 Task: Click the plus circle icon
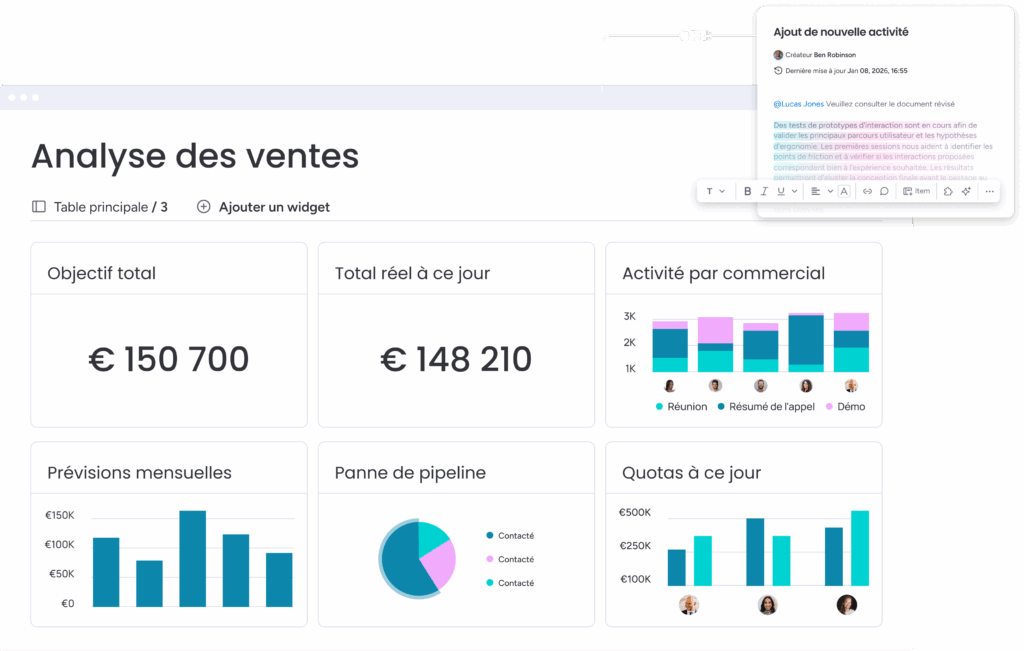[x=204, y=206]
